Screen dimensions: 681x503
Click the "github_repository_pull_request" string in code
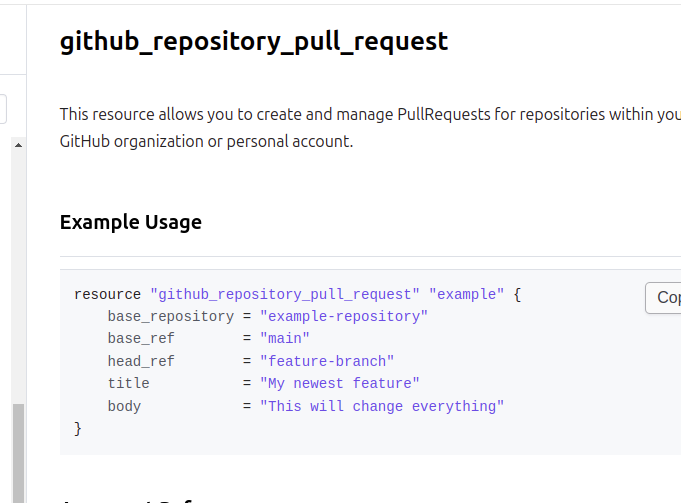tap(285, 294)
